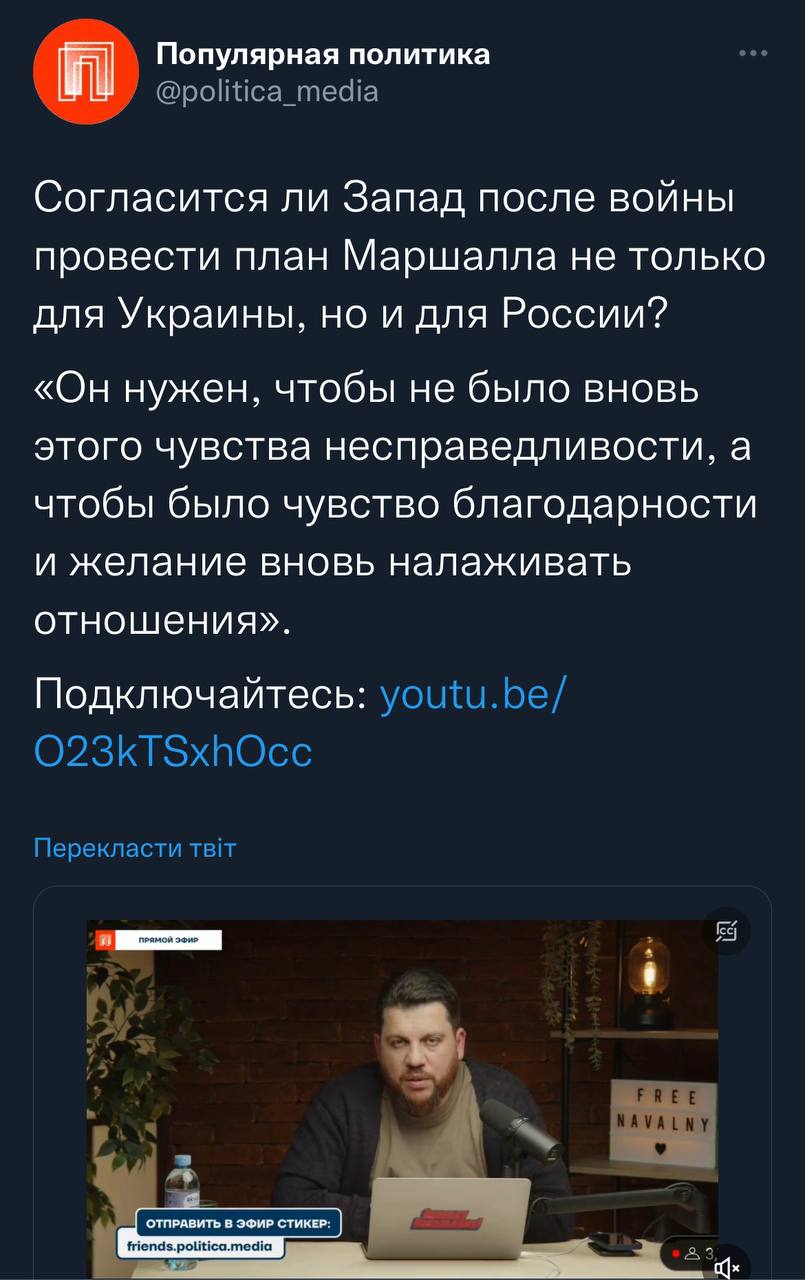This screenshot has height=1280, width=805.
Task: Click the small orange logo in the video corner
Action: coord(103,940)
